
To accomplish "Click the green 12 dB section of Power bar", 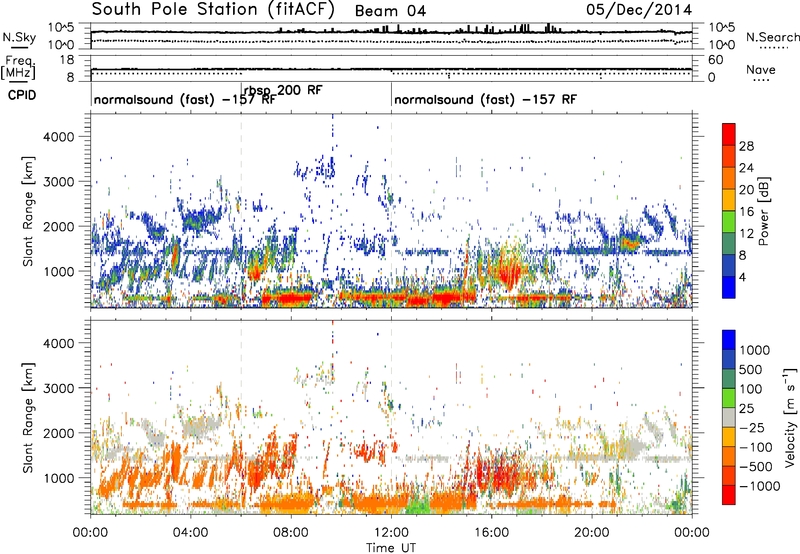I will coord(729,221).
